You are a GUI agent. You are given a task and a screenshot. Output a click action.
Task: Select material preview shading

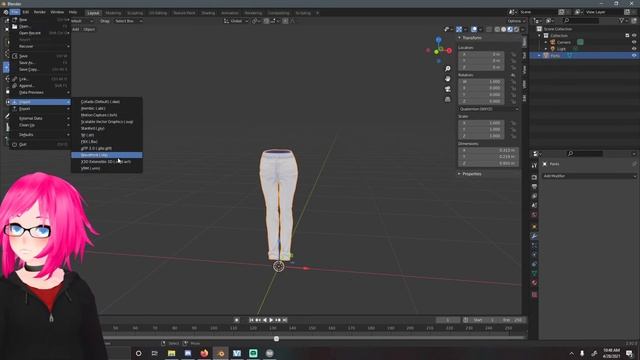click(510, 29)
